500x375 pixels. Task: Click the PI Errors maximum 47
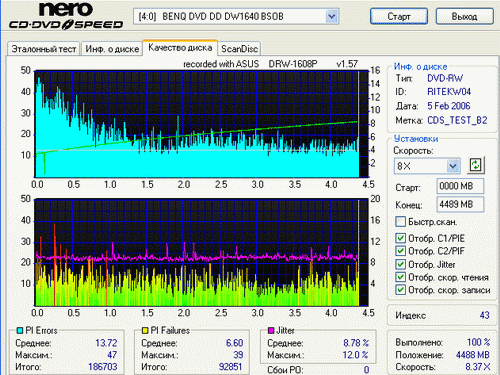coord(112,355)
